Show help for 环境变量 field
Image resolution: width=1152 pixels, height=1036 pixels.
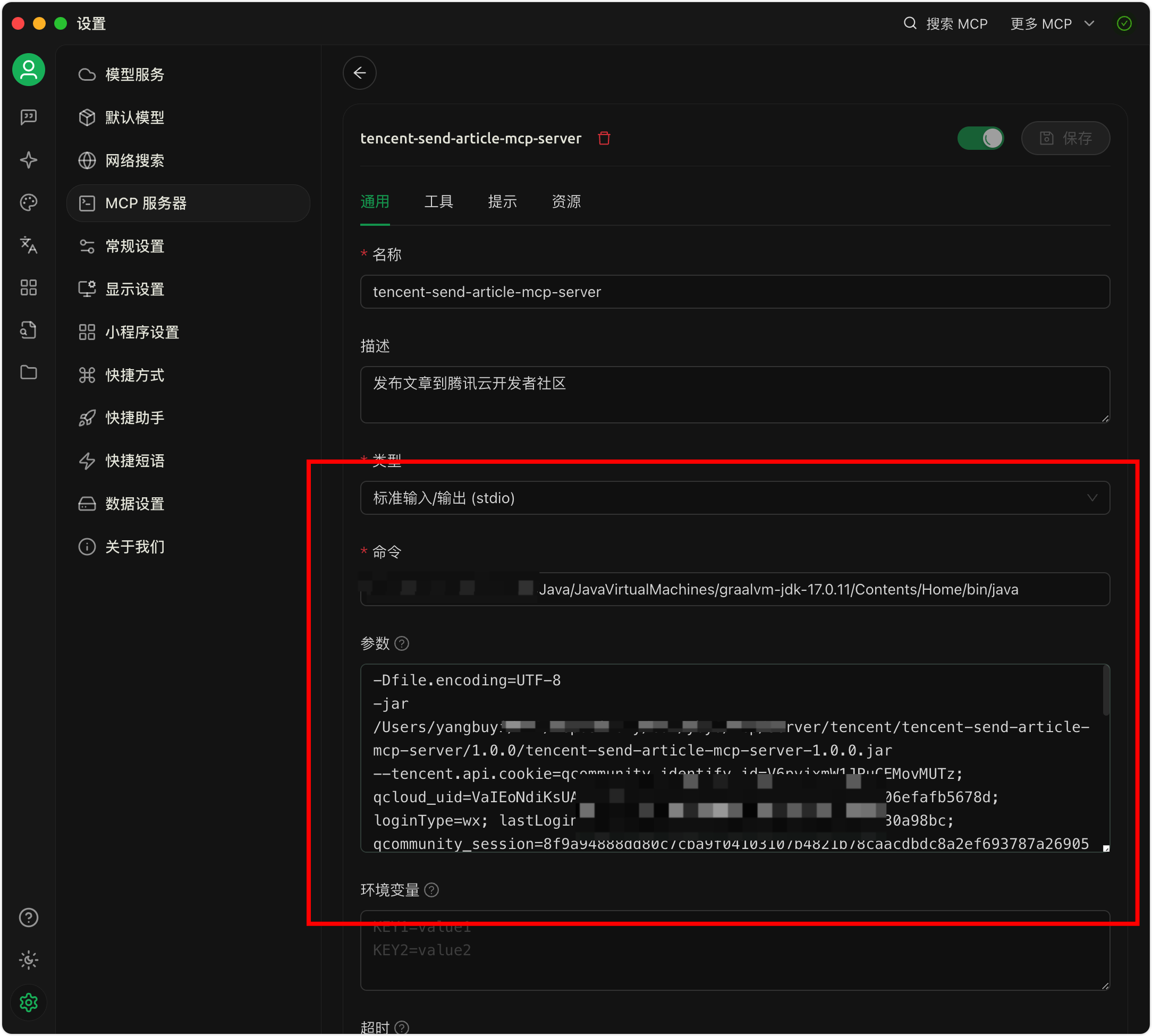click(x=432, y=890)
